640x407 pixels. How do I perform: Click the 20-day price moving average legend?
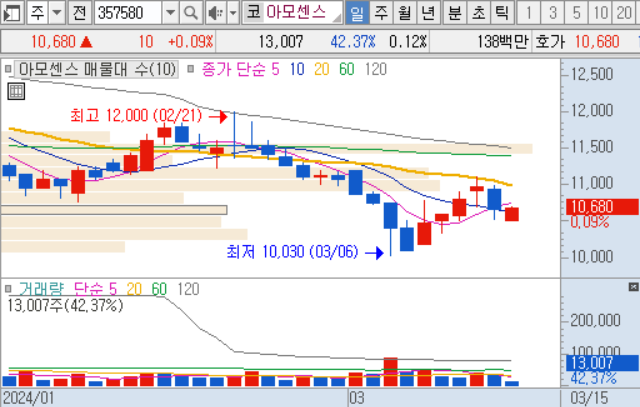tap(322, 69)
